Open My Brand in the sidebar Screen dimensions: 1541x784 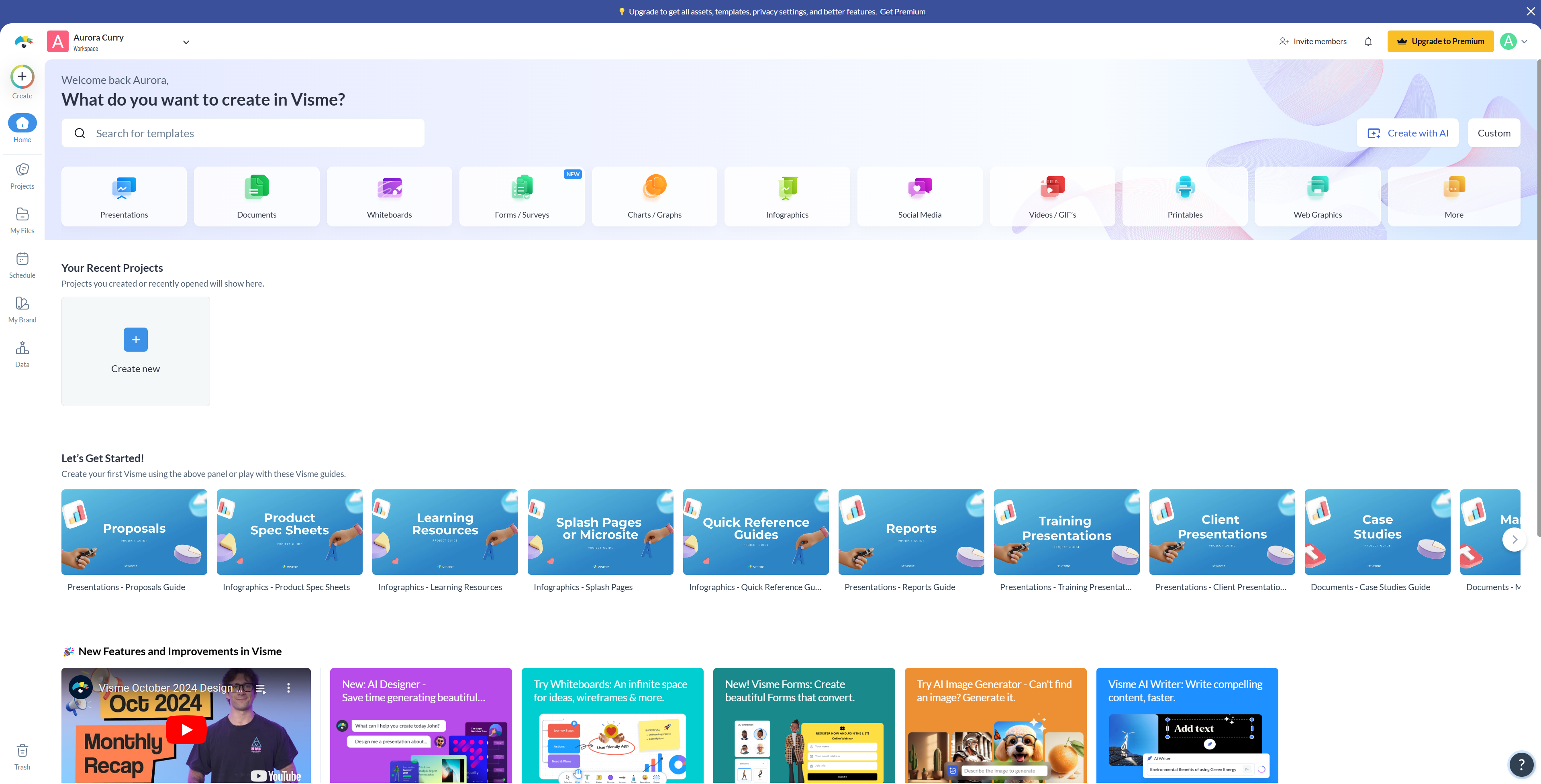point(22,310)
